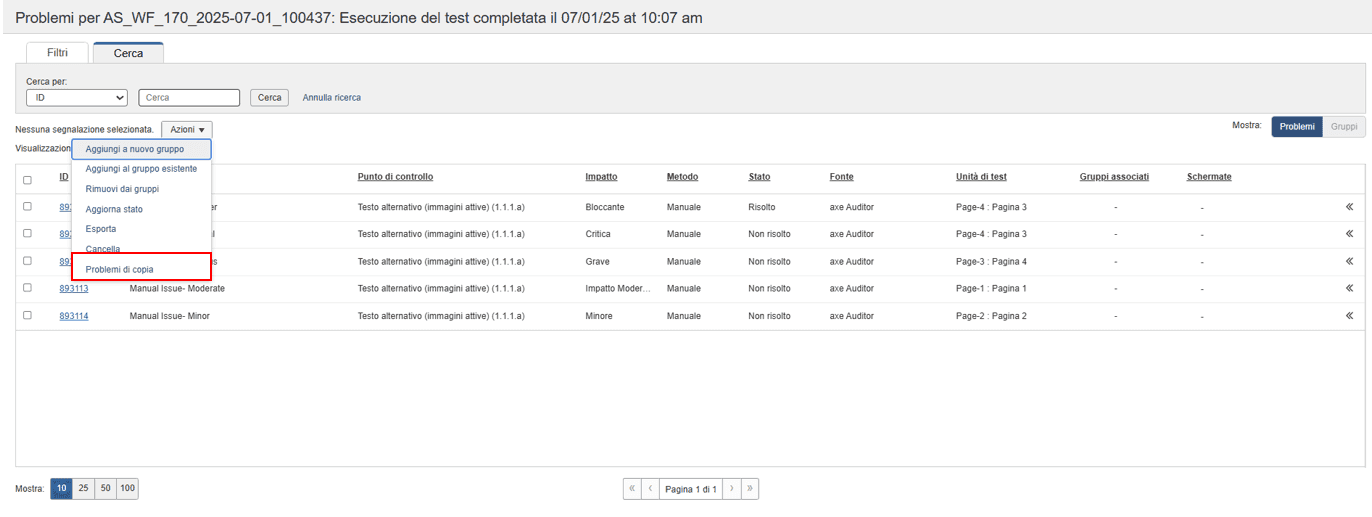Image resolution: width=1372 pixels, height=517 pixels.
Task: Tick the select-all checkbox in the table header
Action: pos(27,180)
